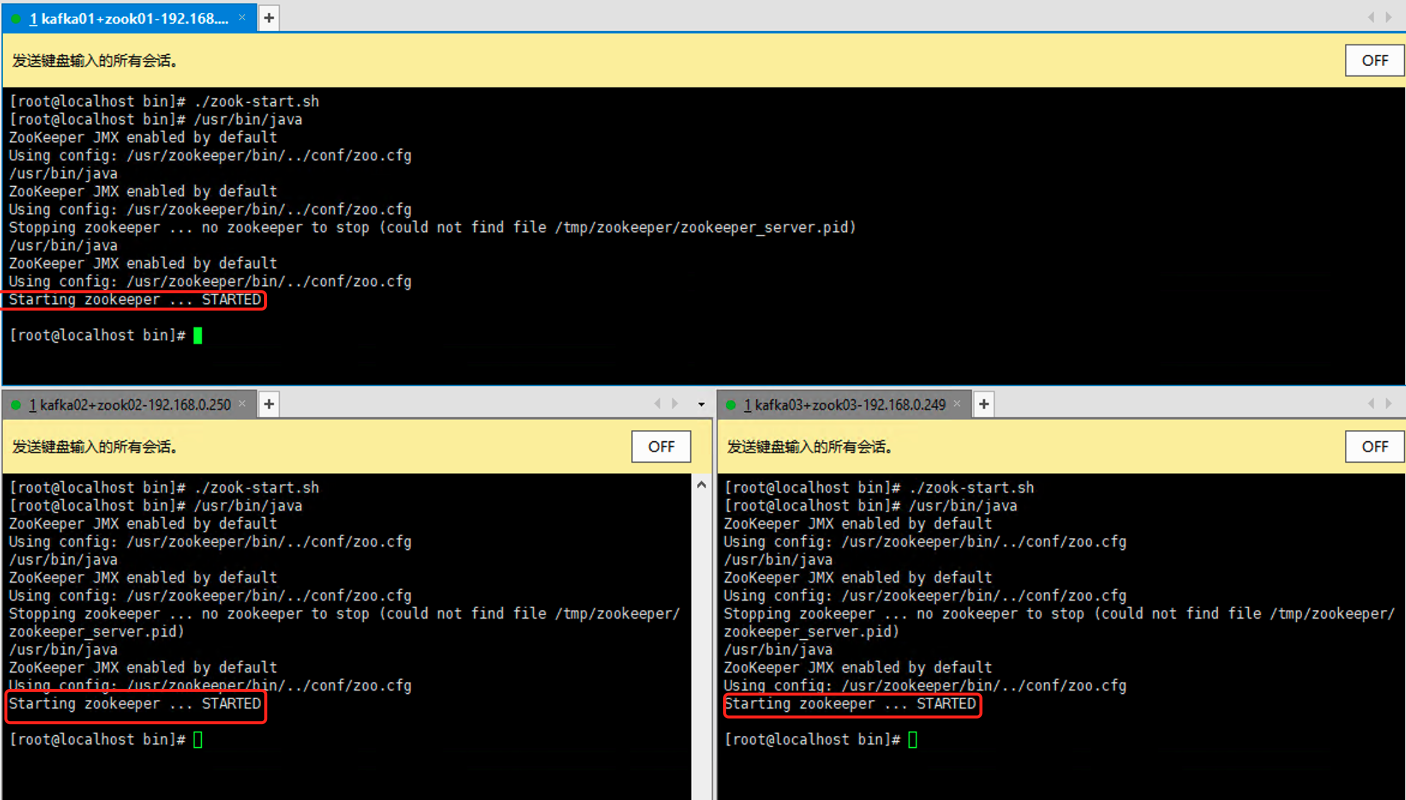Click '[root@localhost bin]# /usr/bin/java' in kafka02 terminal
The width and height of the screenshot is (1406, 800).
[x=155, y=506]
